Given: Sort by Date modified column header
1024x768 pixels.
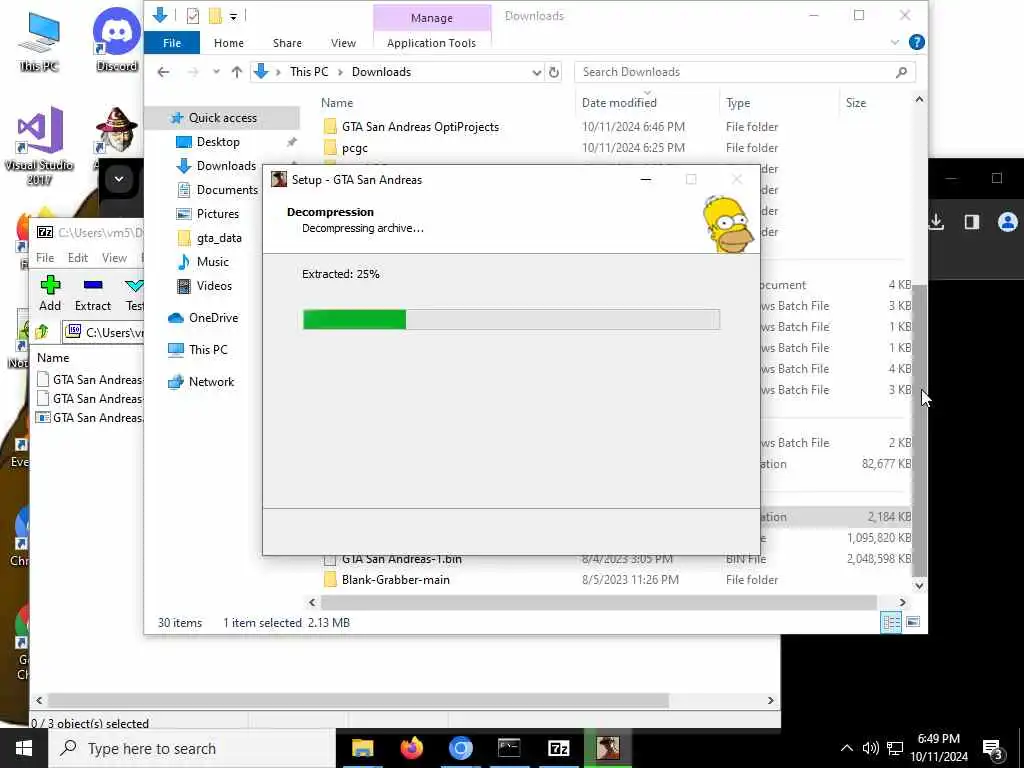Looking at the screenshot, I should pyautogui.click(x=619, y=103).
